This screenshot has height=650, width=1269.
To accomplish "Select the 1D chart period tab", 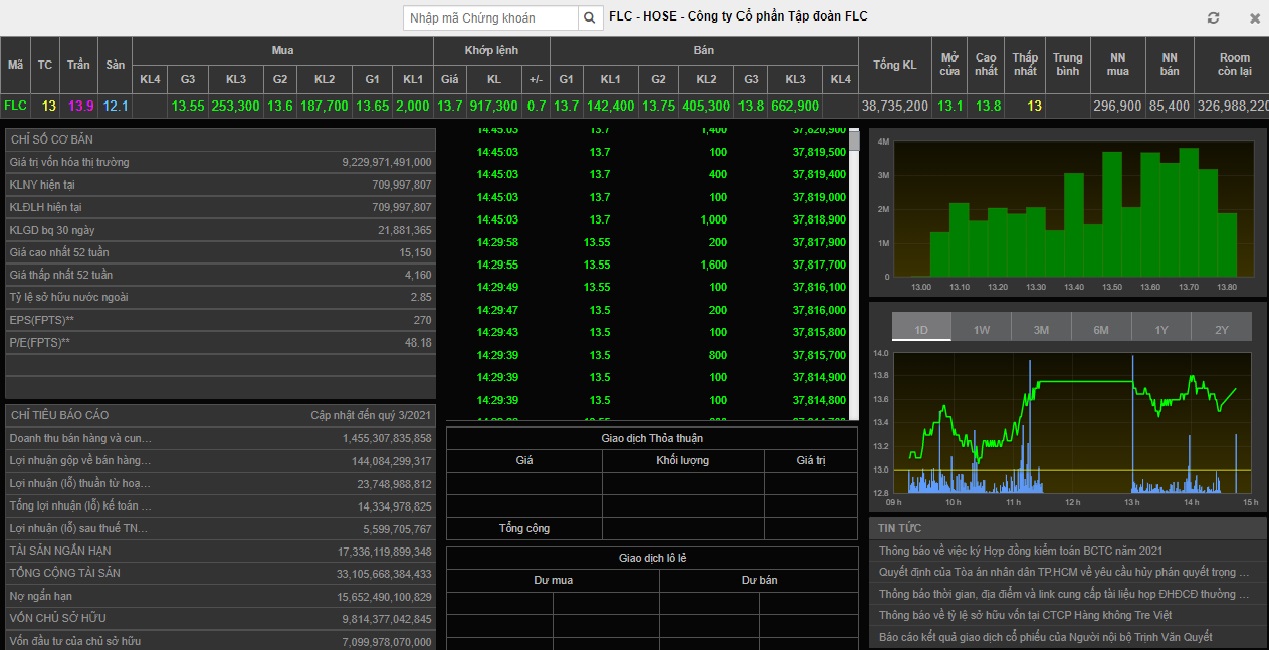I will [x=921, y=329].
